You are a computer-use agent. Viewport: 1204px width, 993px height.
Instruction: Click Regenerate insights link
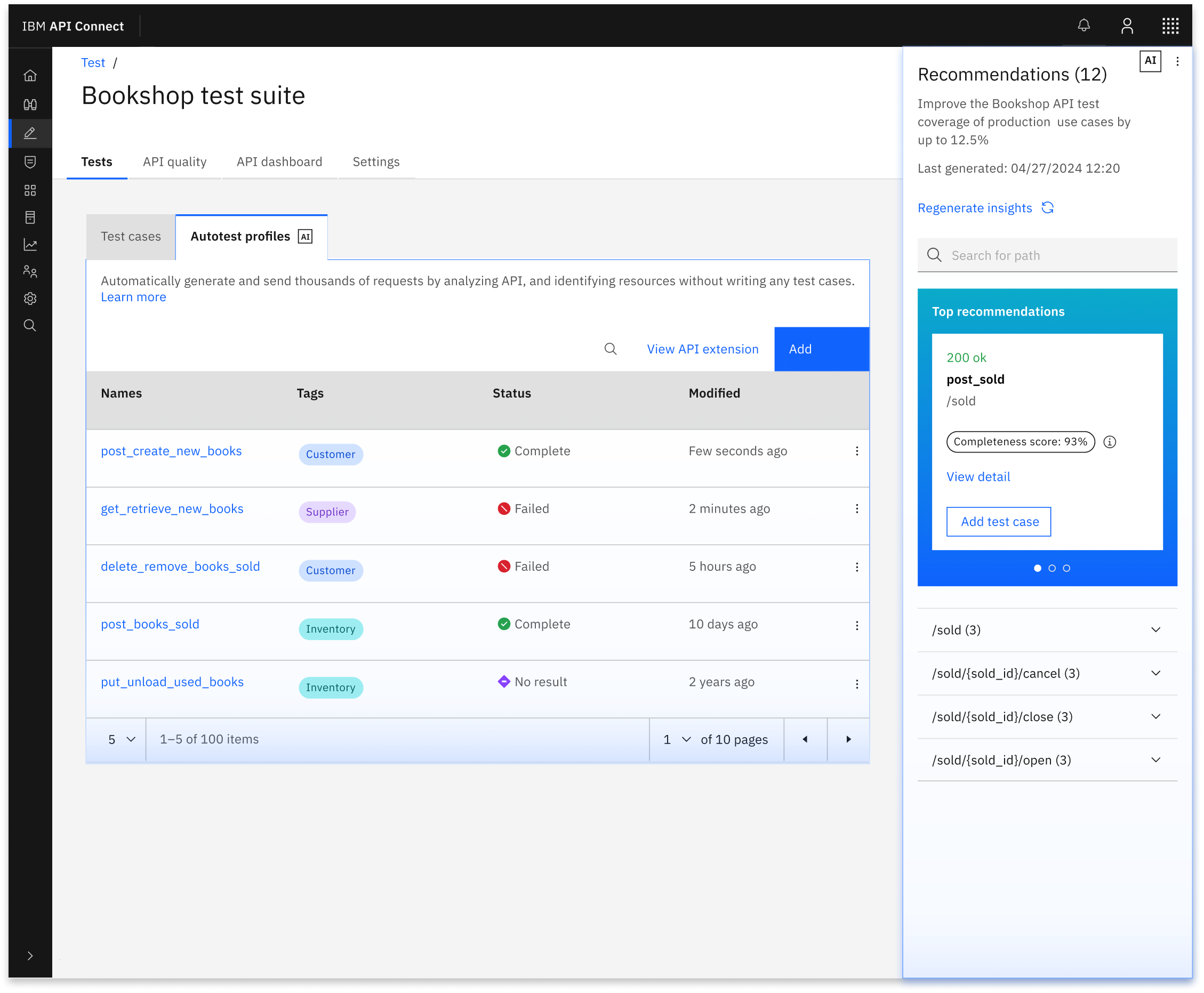[x=975, y=208]
